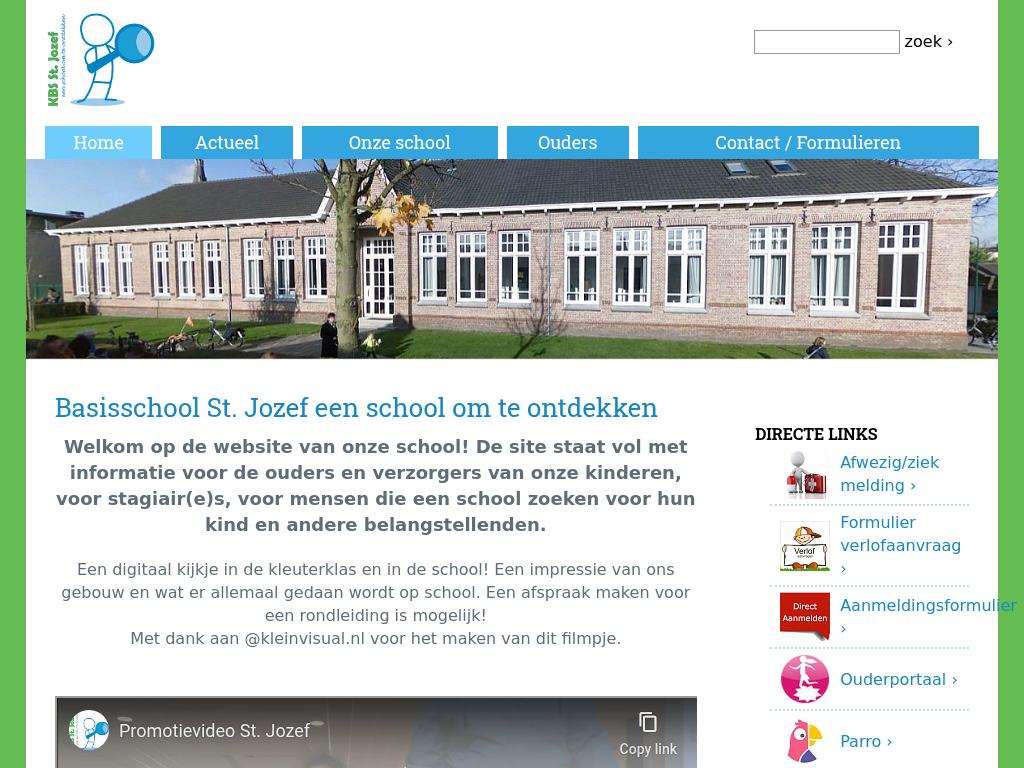
Task: Expand the Ouders menu
Action: [567, 143]
